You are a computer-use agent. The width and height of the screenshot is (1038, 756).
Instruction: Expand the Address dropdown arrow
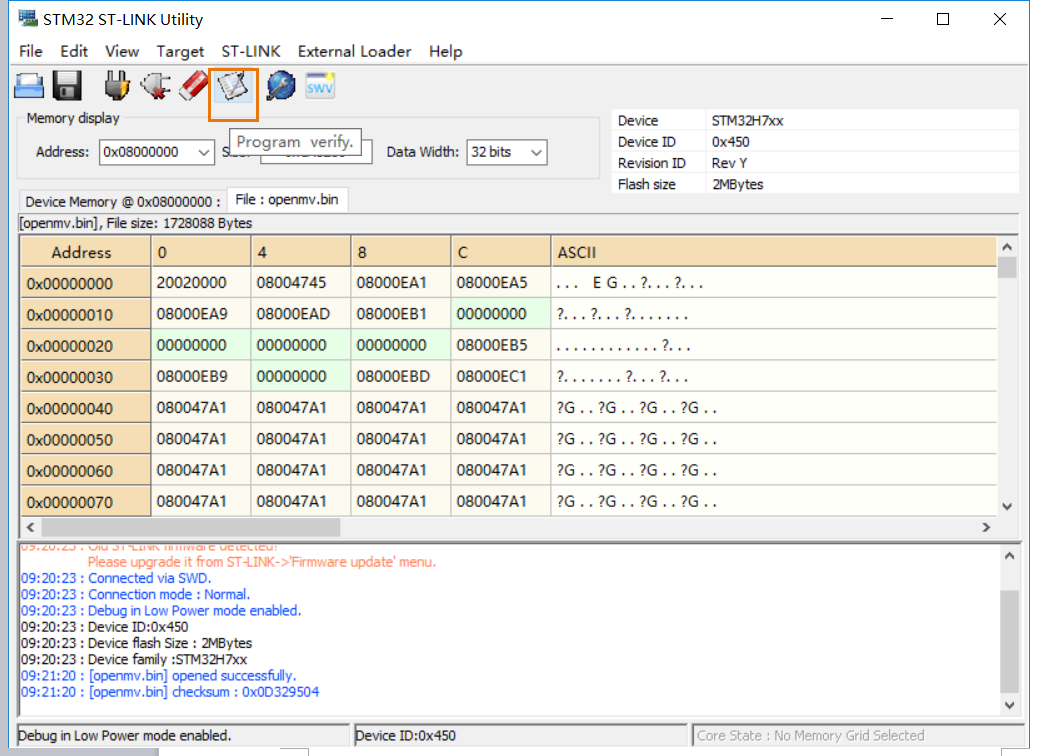(x=204, y=152)
